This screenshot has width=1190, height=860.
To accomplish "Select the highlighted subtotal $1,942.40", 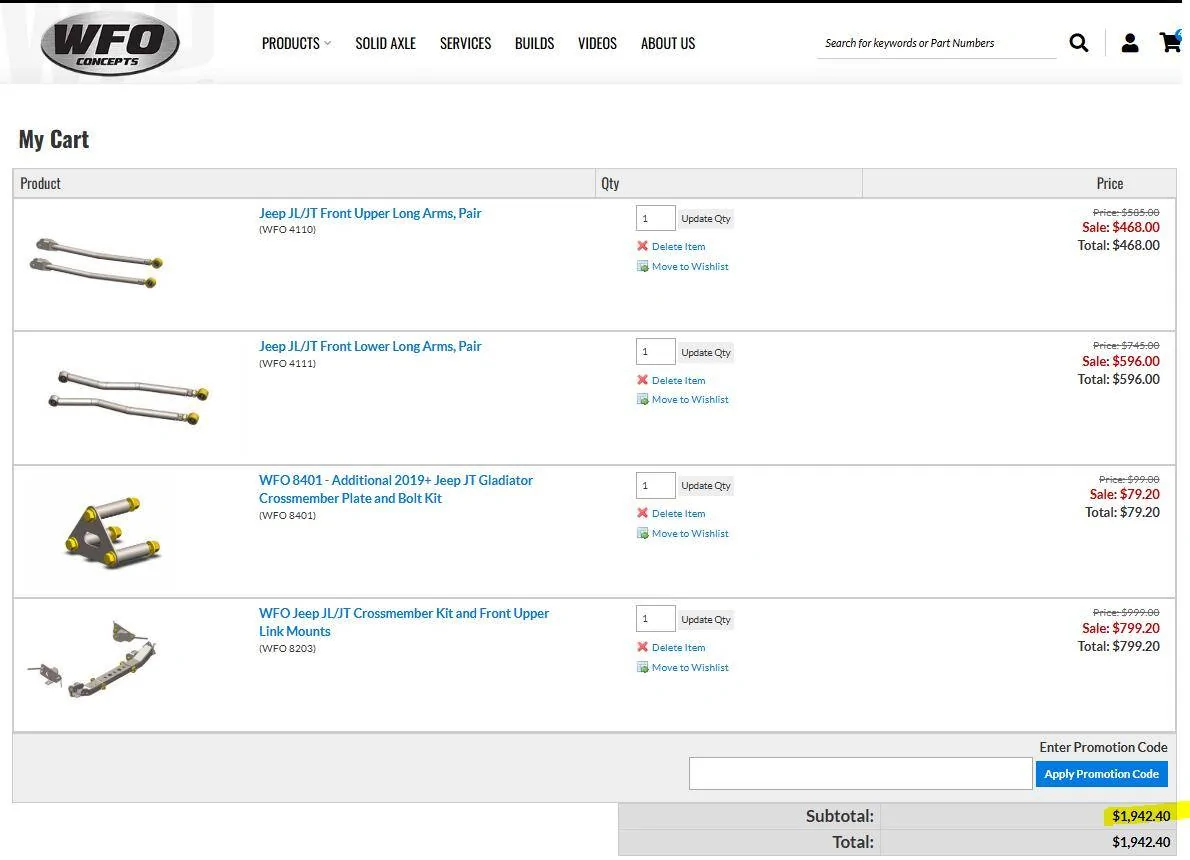I will point(1141,816).
